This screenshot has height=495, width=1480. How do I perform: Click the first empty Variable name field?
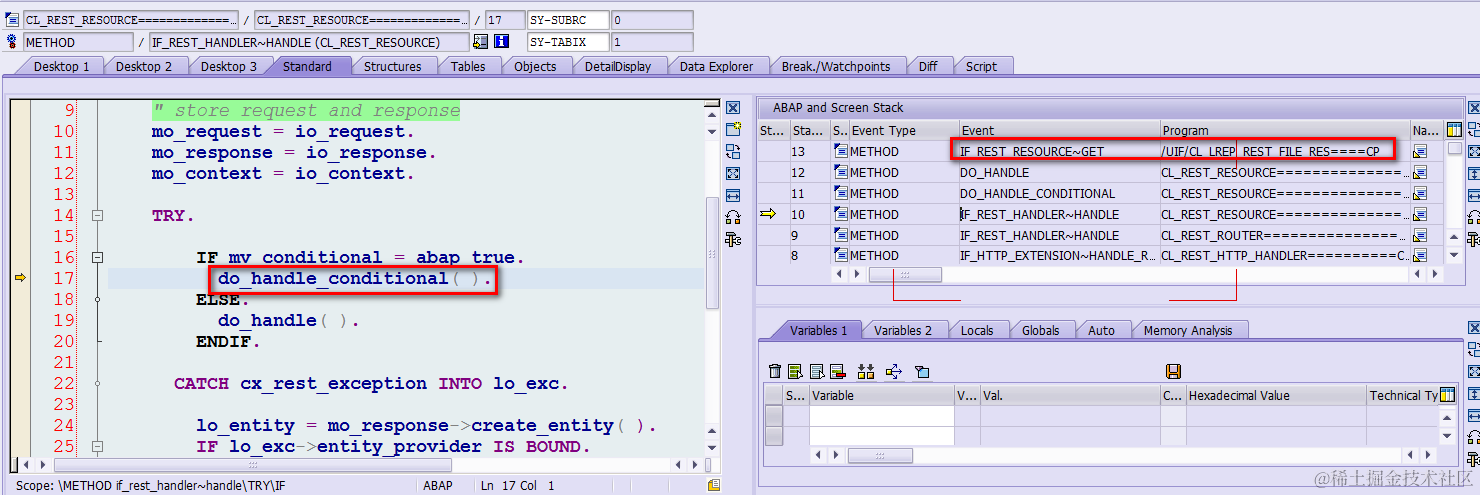(x=881, y=416)
